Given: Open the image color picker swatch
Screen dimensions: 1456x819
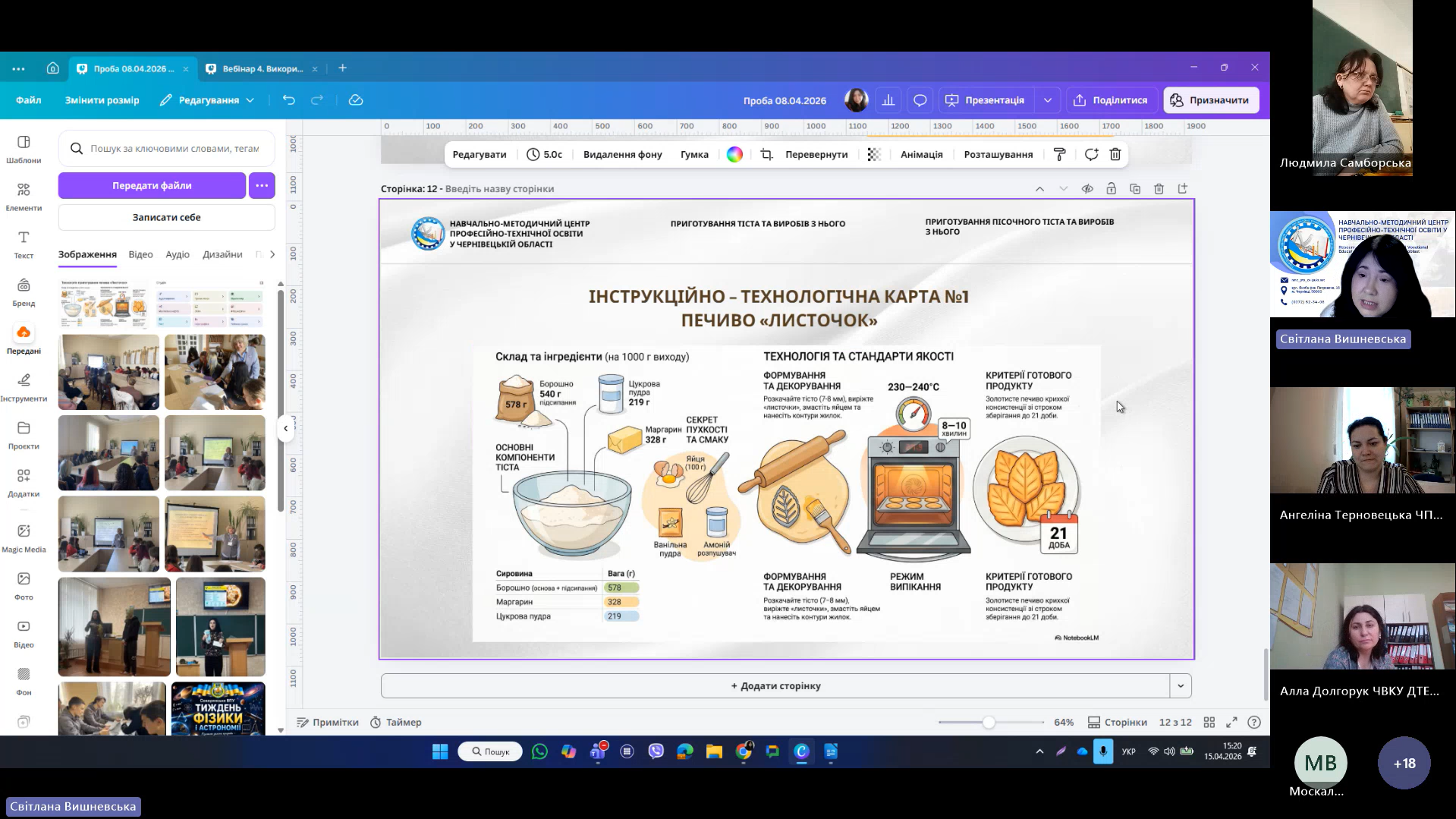Looking at the screenshot, I should (x=734, y=155).
